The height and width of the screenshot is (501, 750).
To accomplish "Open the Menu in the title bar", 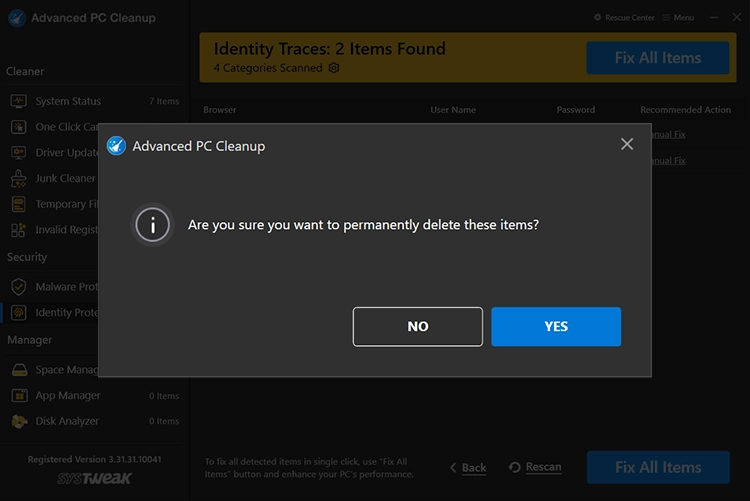I will [x=678, y=18].
